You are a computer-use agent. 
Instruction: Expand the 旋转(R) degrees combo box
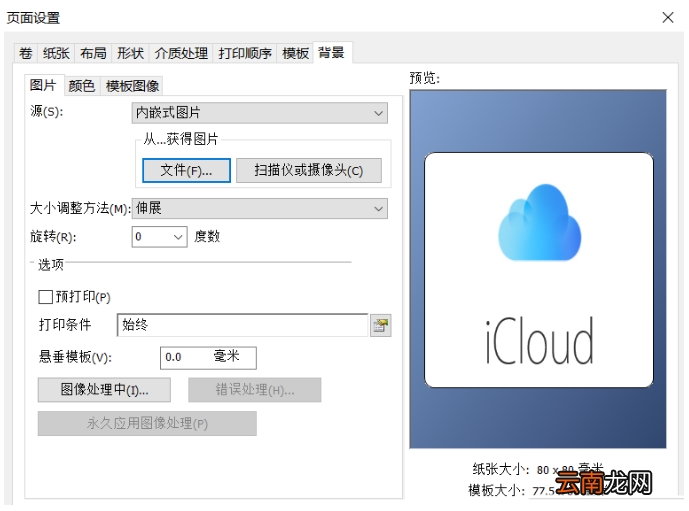[160, 237]
